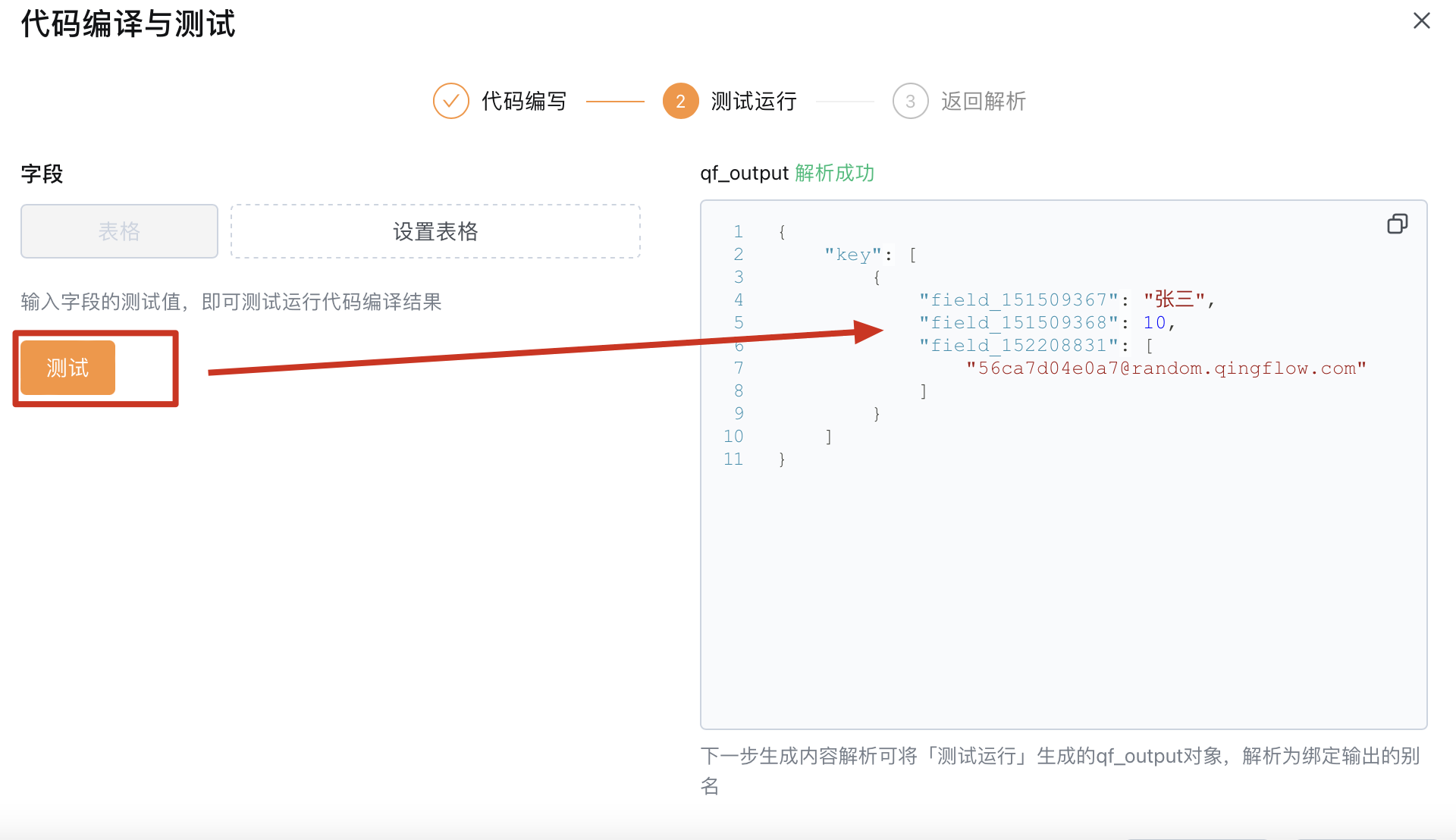Click the qingflow.com email string
Viewport: 1456px width, 840px height.
[x=1166, y=368]
